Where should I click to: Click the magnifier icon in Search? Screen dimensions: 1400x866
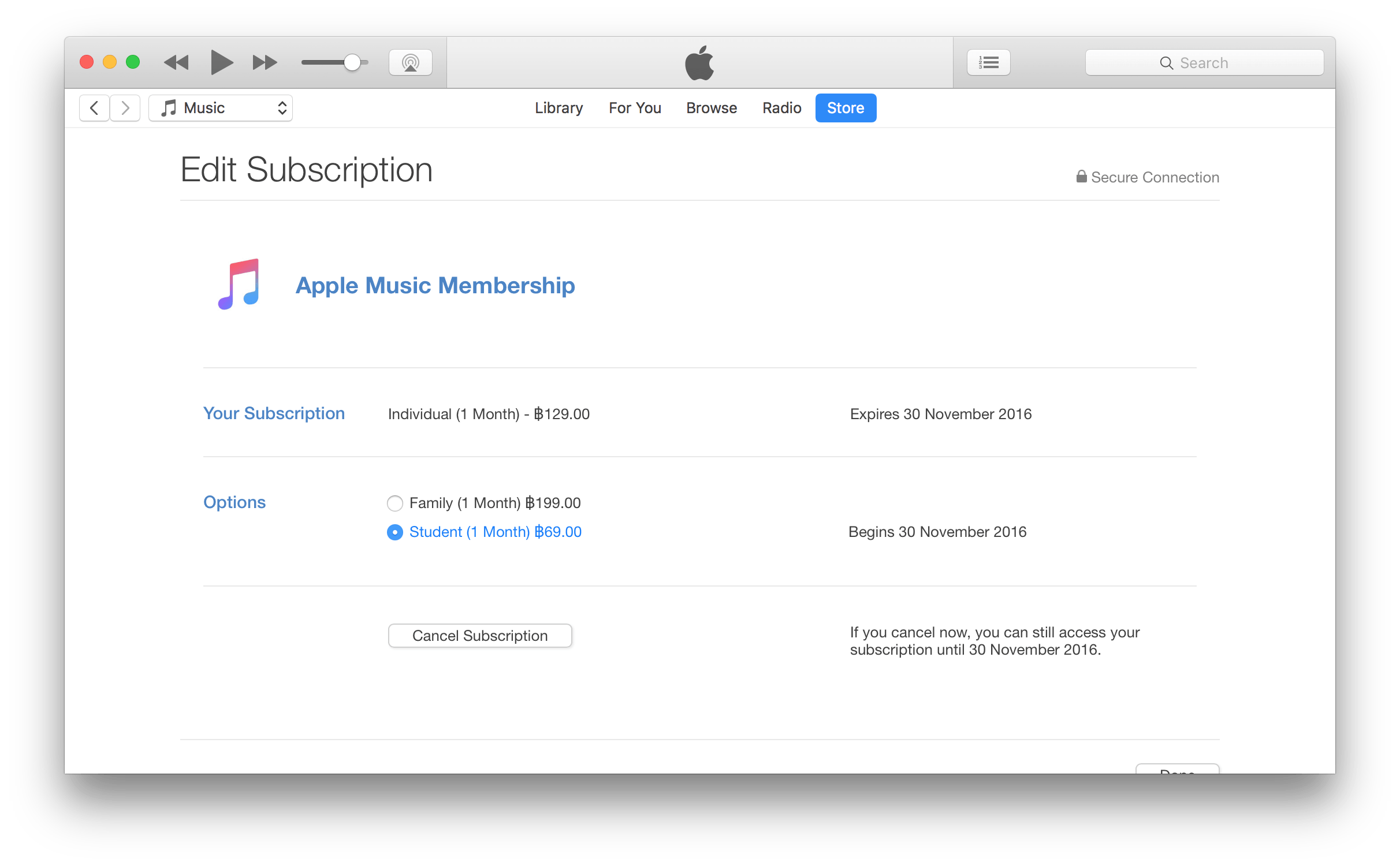1167,63
